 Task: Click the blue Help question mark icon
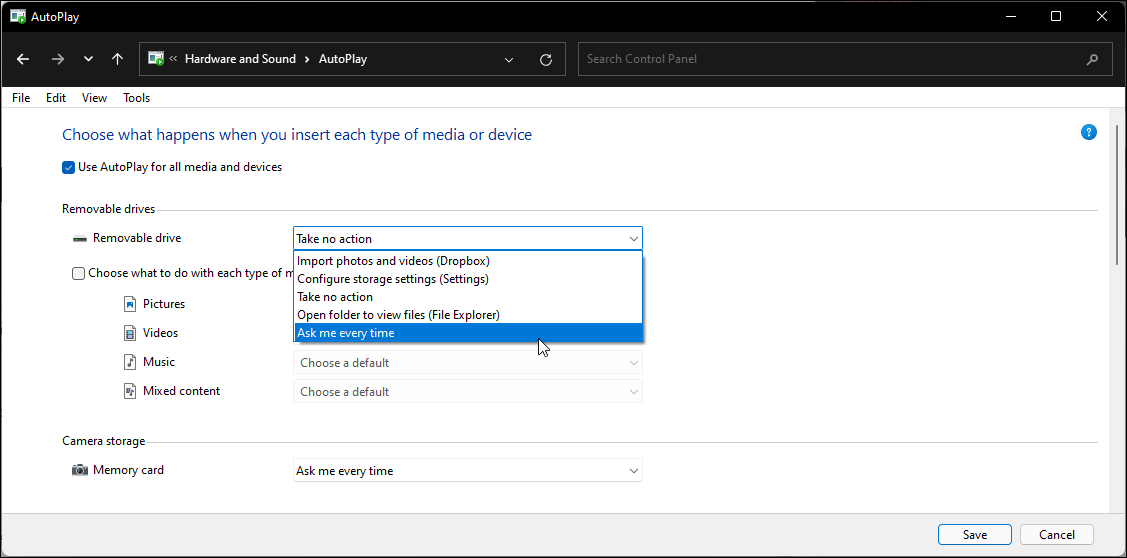pyautogui.click(x=1089, y=132)
